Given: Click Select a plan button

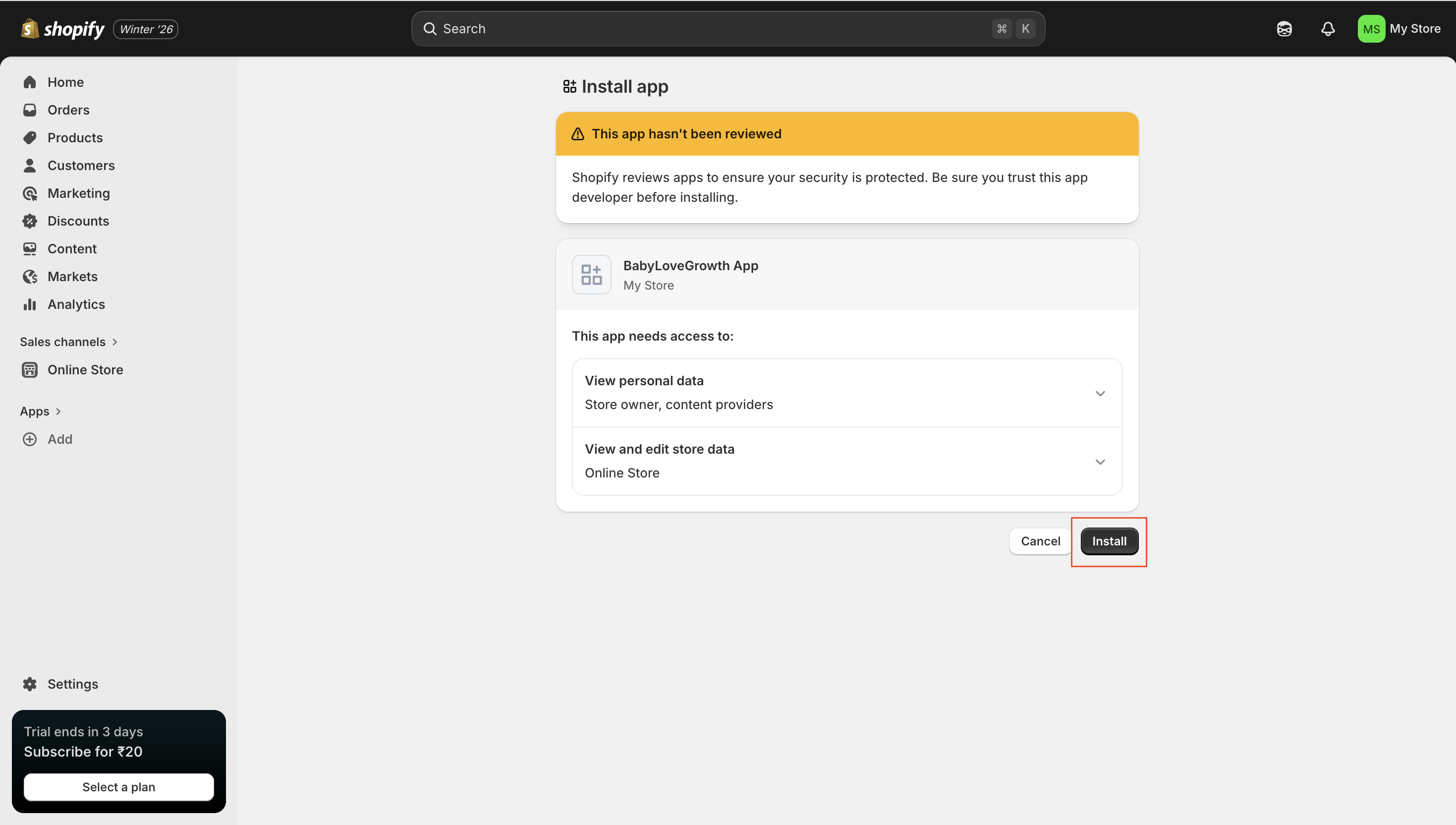Looking at the screenshot, I should (x=118, y=786).
